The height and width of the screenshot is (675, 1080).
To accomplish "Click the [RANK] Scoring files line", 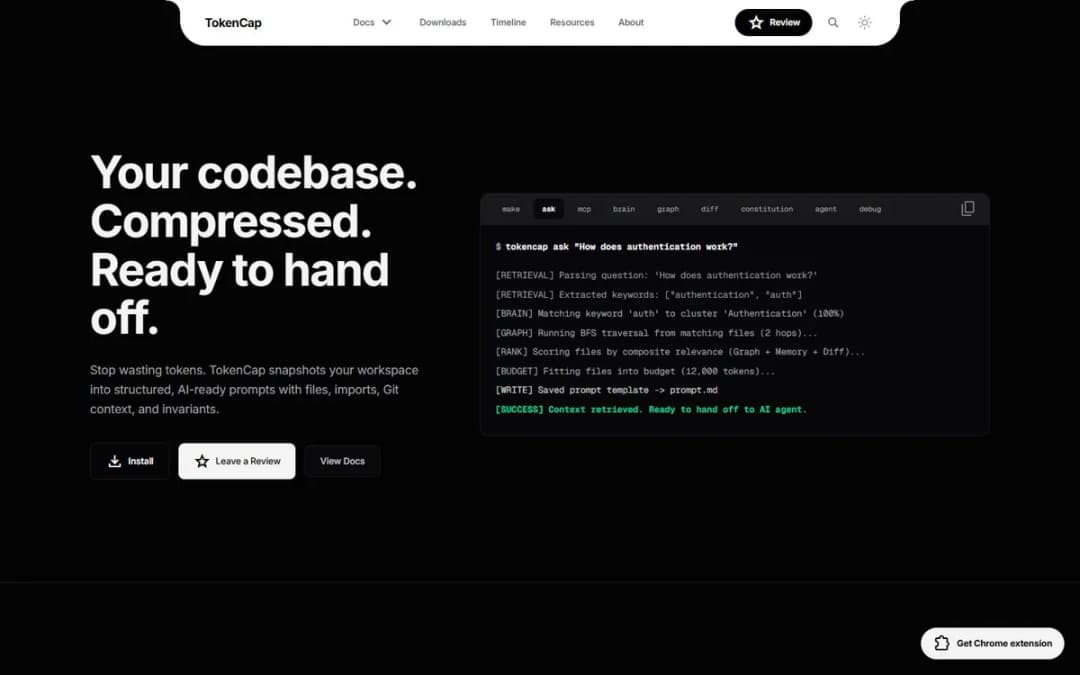I will (680, 352).
